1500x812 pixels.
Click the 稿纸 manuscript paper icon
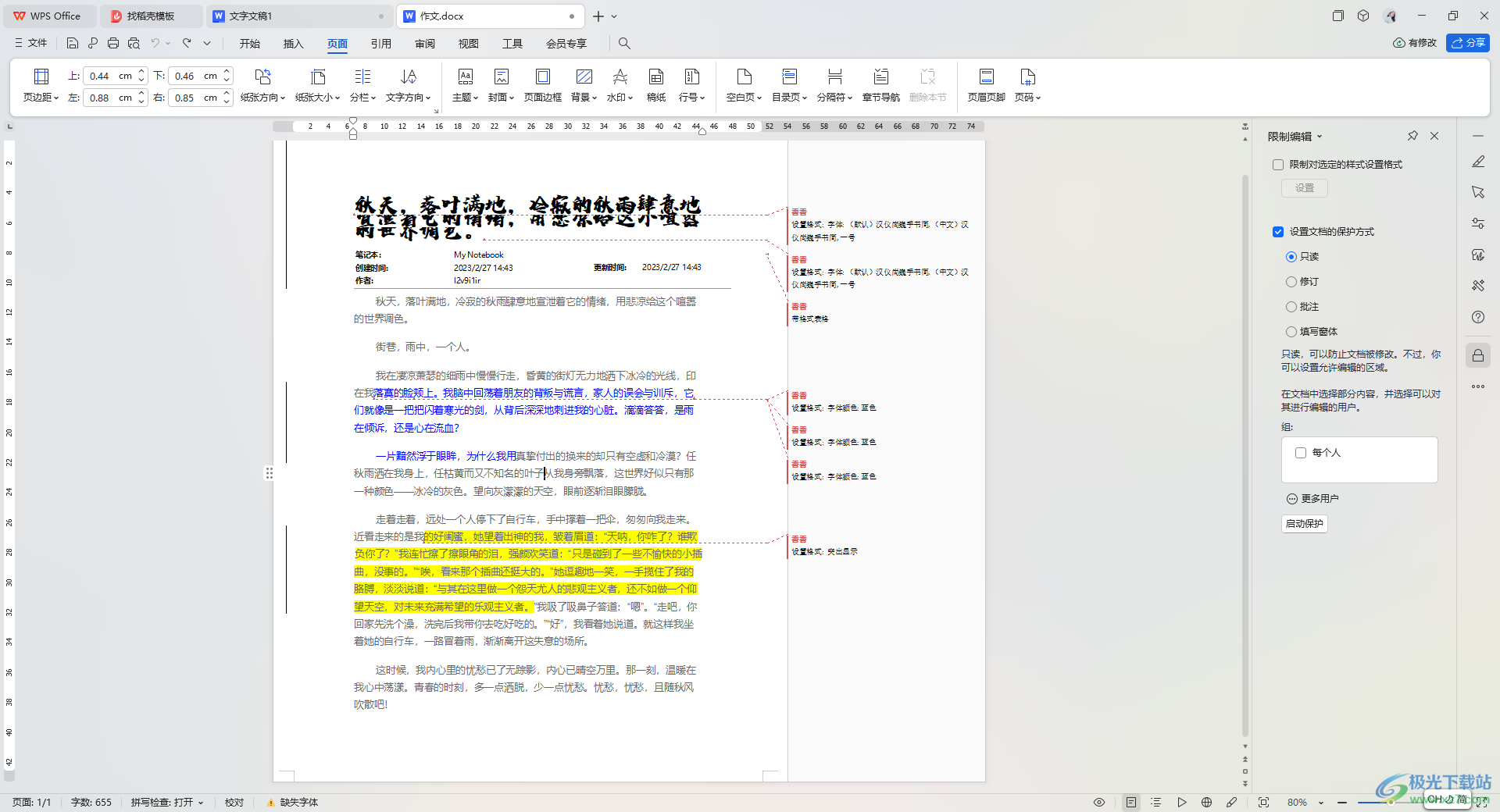[656, 85]
